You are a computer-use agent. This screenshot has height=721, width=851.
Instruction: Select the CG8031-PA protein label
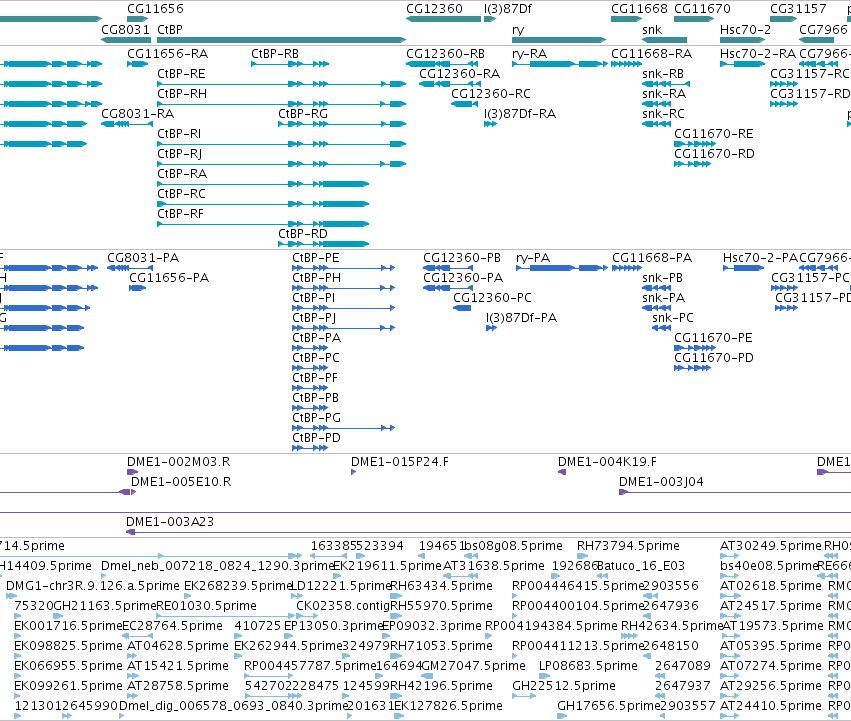143,258
